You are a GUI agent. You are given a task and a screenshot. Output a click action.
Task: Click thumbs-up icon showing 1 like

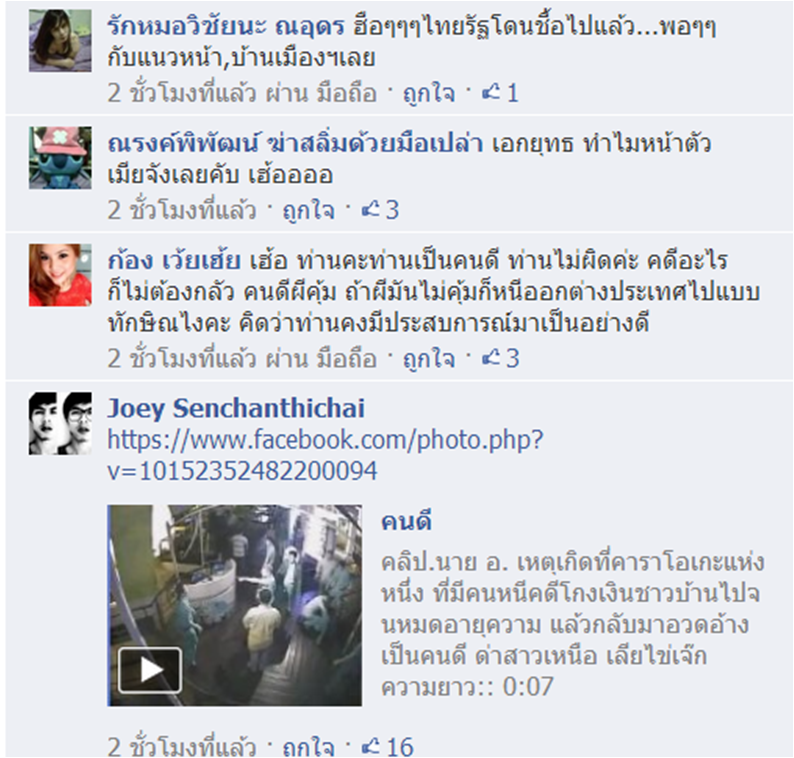[491, 93]
